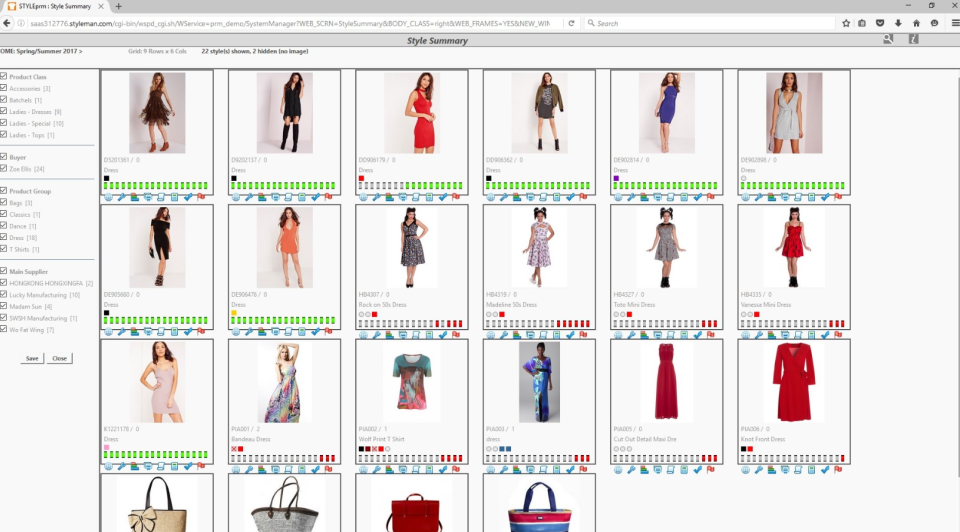The height and width of the screenshot is (532, 960).
Task: Click calculator icon under style DD906179
Action: pos(429,197)
